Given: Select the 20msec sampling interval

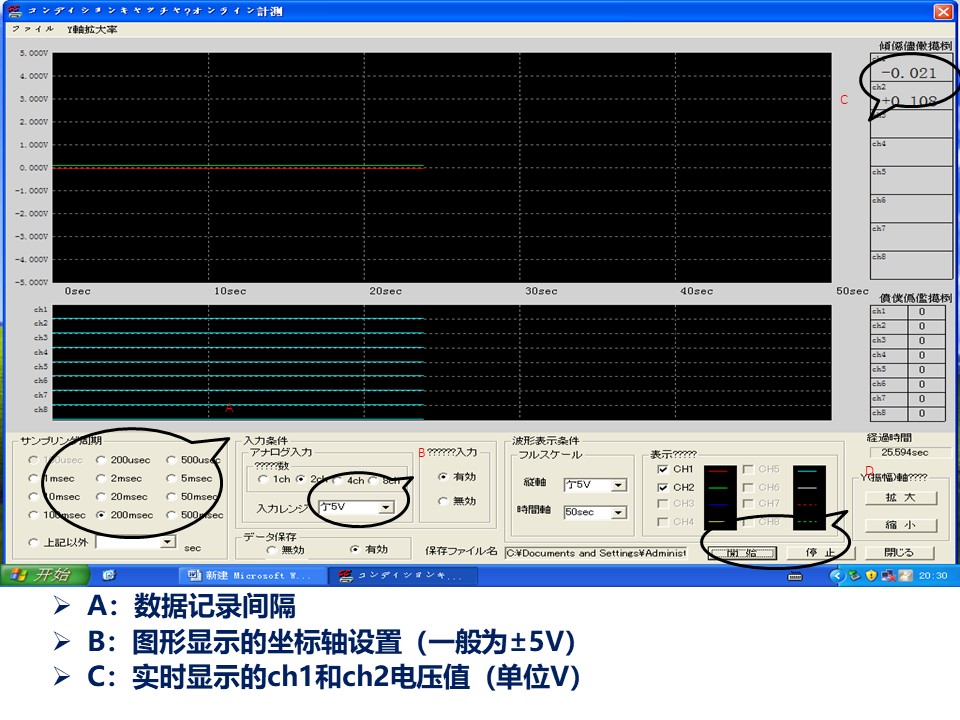Looking at the screenshot, I should [101, 497].
